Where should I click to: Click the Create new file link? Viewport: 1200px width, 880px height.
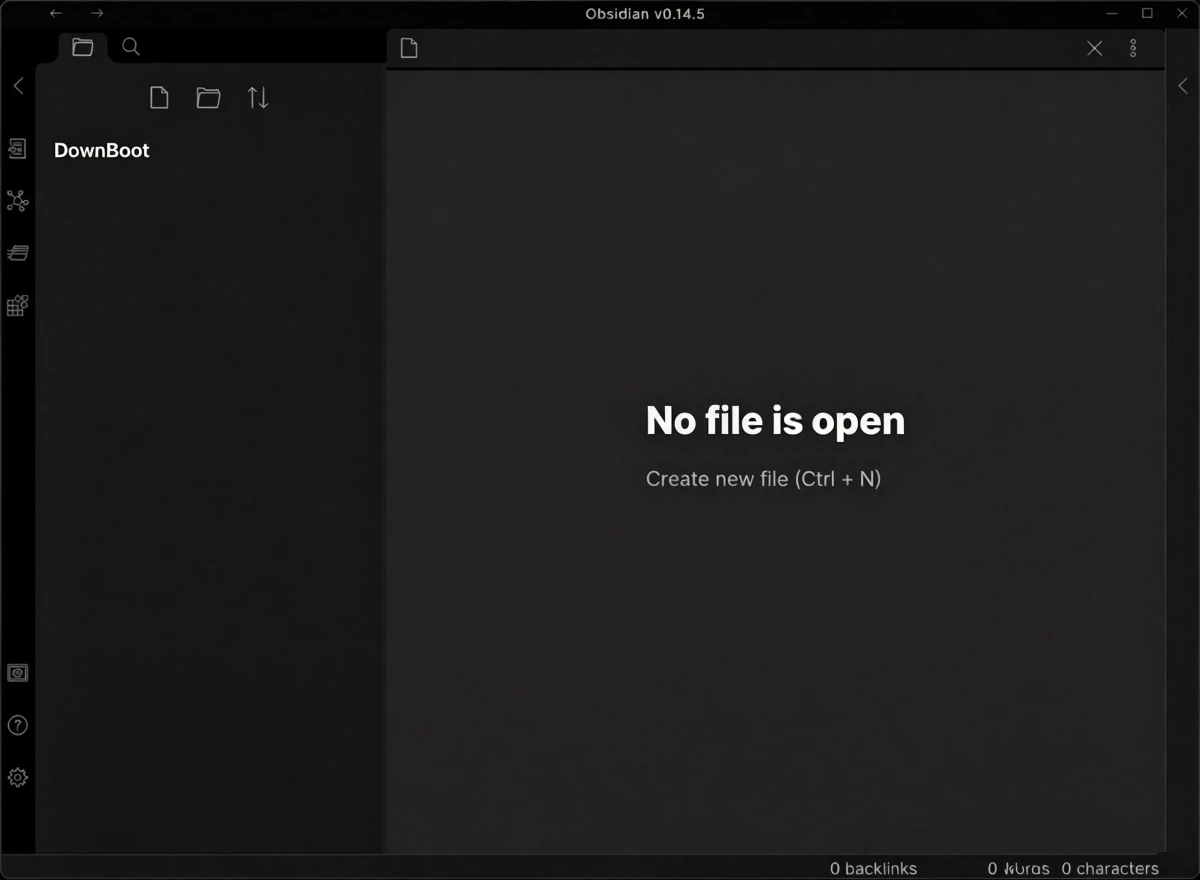pos(763,479)
